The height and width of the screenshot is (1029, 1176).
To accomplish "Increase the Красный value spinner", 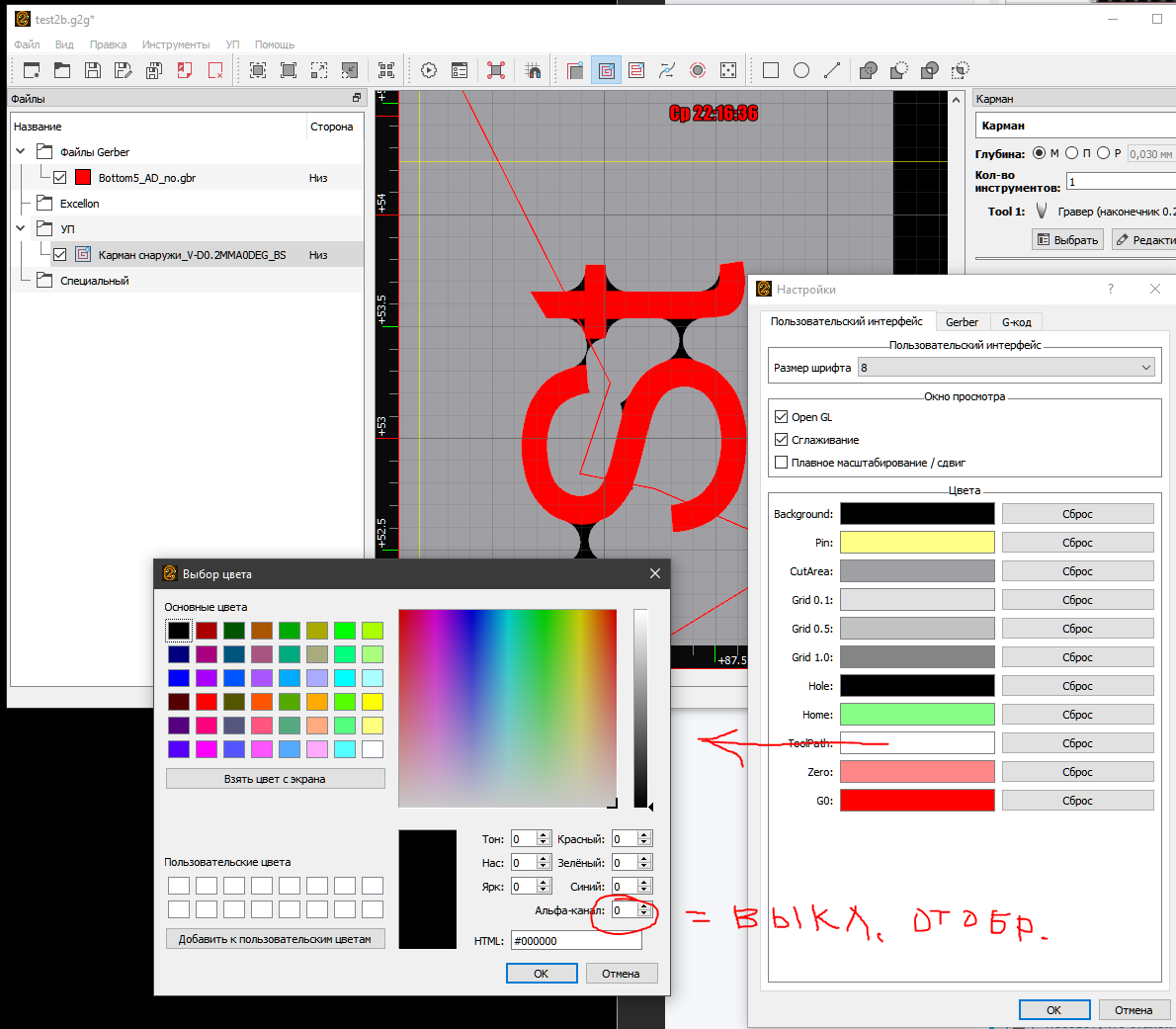I will (x=644, y=834).
